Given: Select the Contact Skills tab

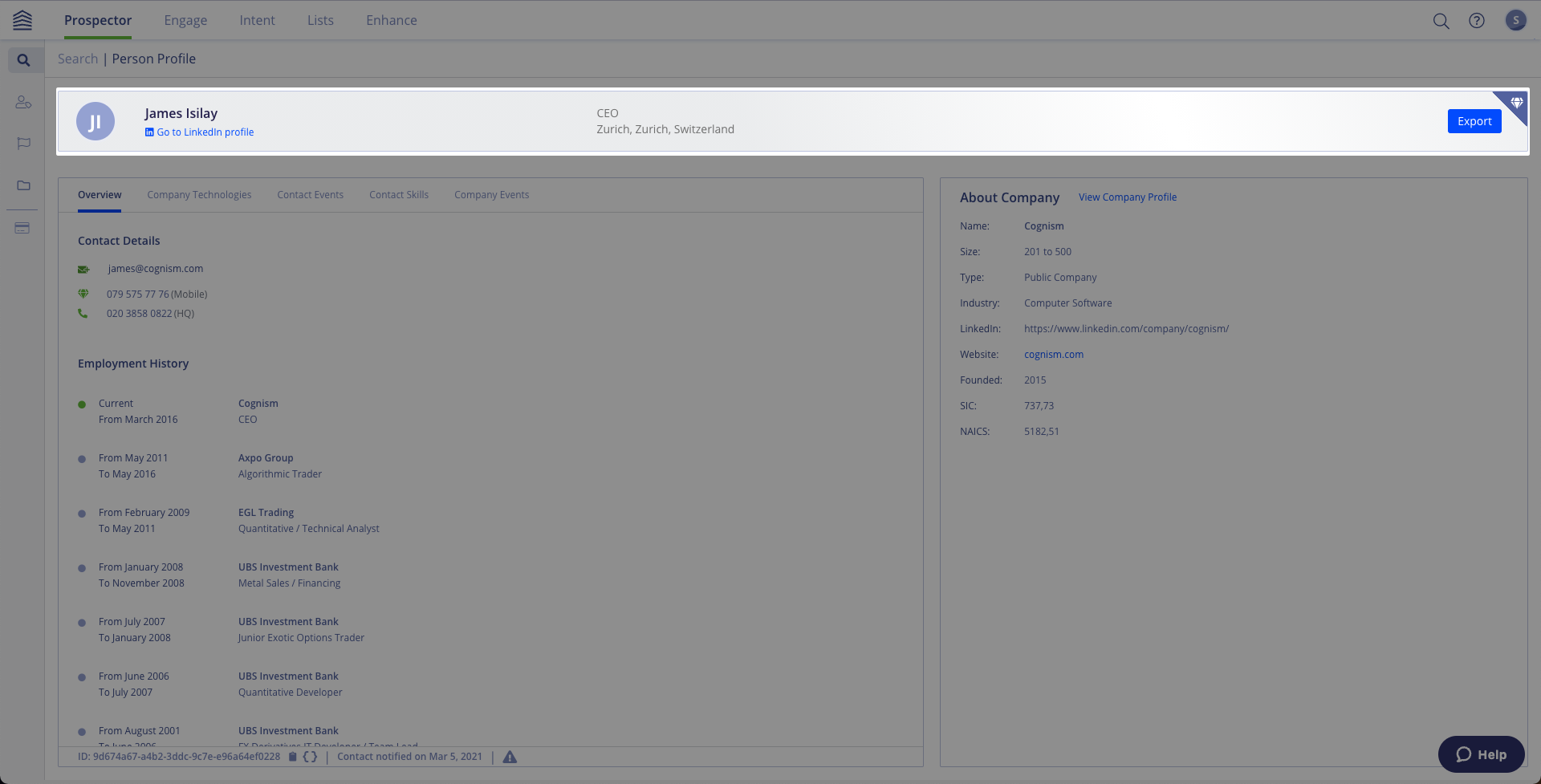Looking at the screenshot, I should coord(399,195).
